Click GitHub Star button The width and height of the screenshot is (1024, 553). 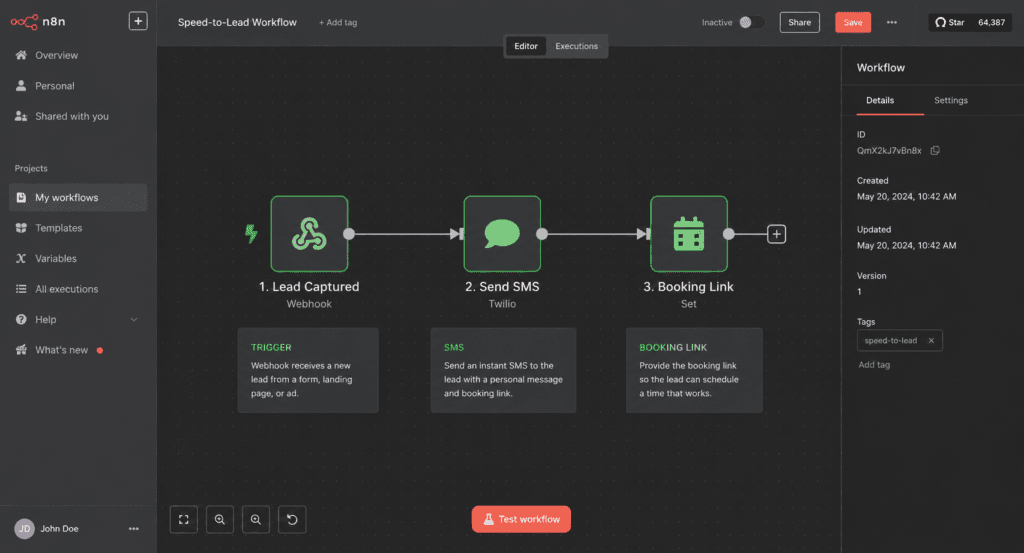coord(950,22)
